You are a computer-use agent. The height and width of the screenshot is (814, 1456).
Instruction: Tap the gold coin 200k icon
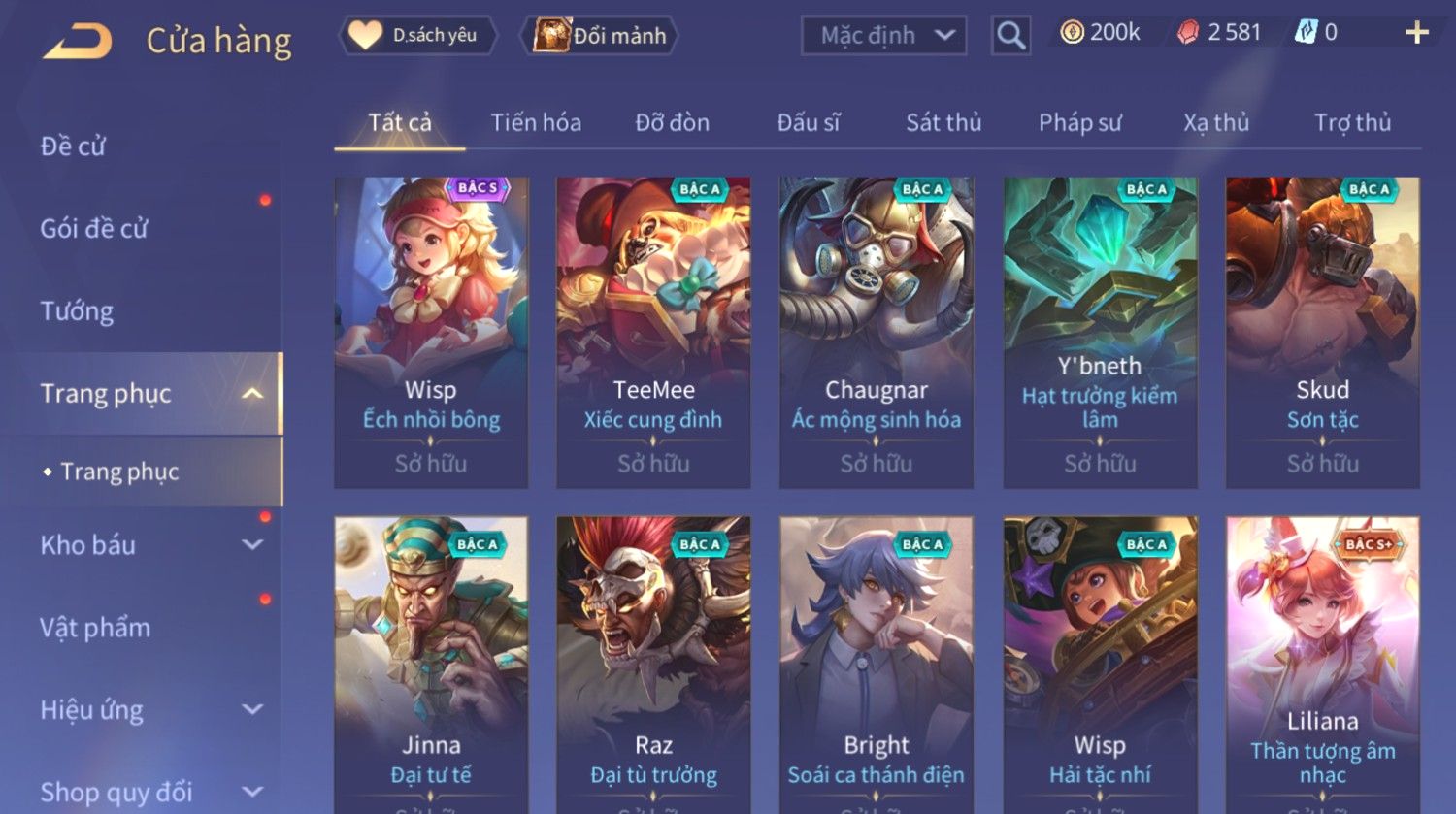(x=1072, y=33)
